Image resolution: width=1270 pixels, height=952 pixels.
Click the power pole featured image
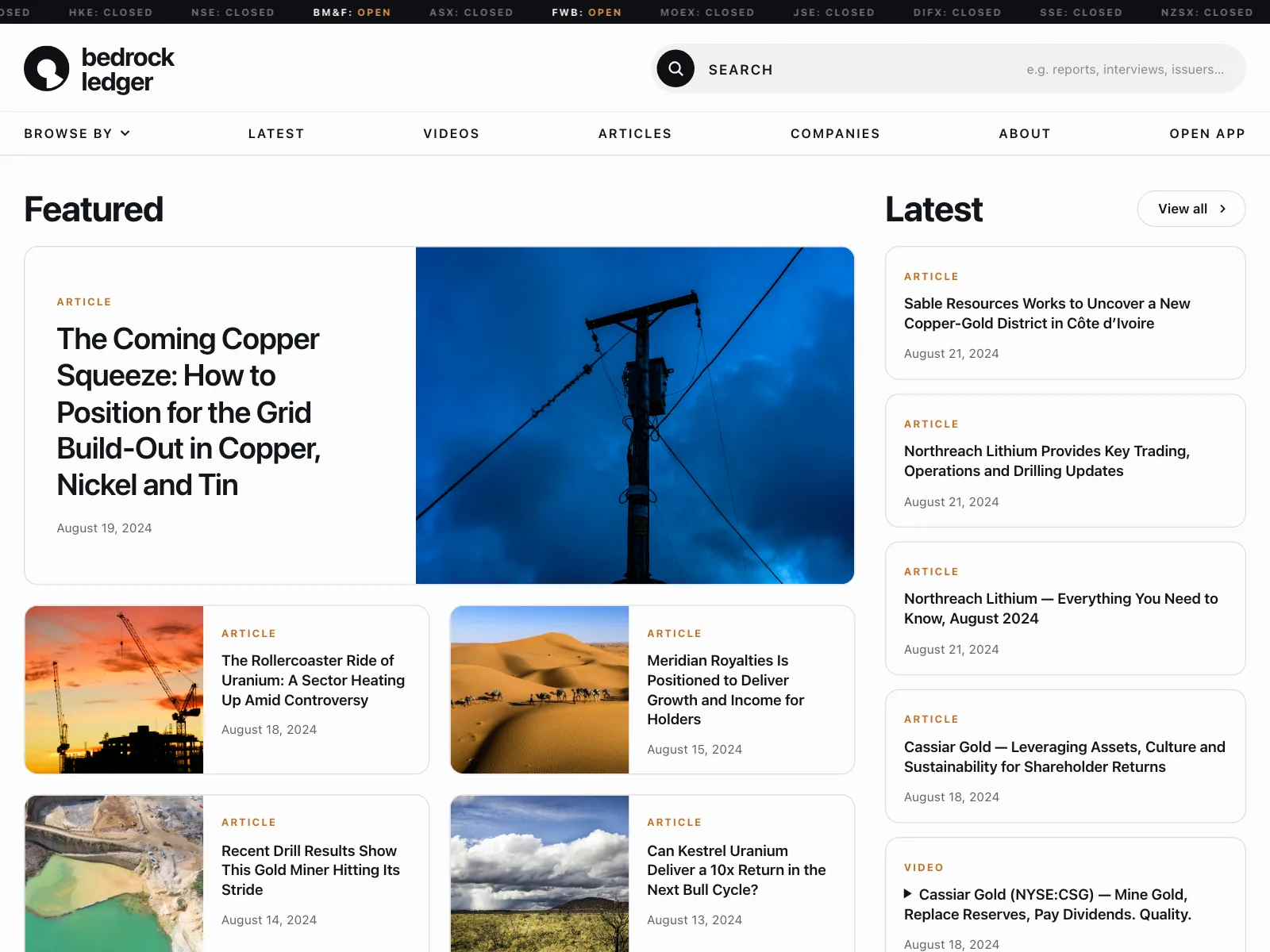(635, 416)
